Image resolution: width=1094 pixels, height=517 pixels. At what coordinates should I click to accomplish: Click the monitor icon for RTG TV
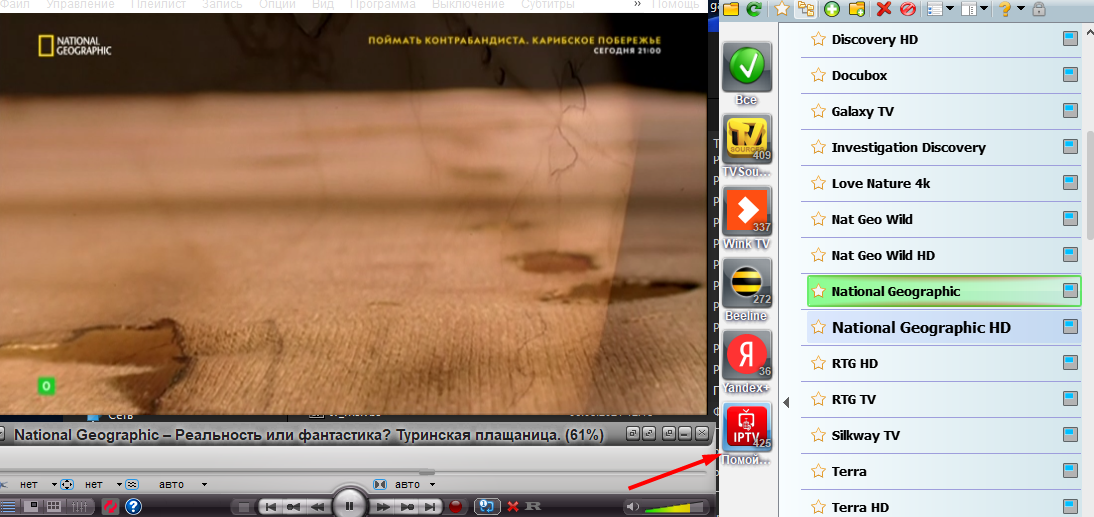[x=1070, y=399]
